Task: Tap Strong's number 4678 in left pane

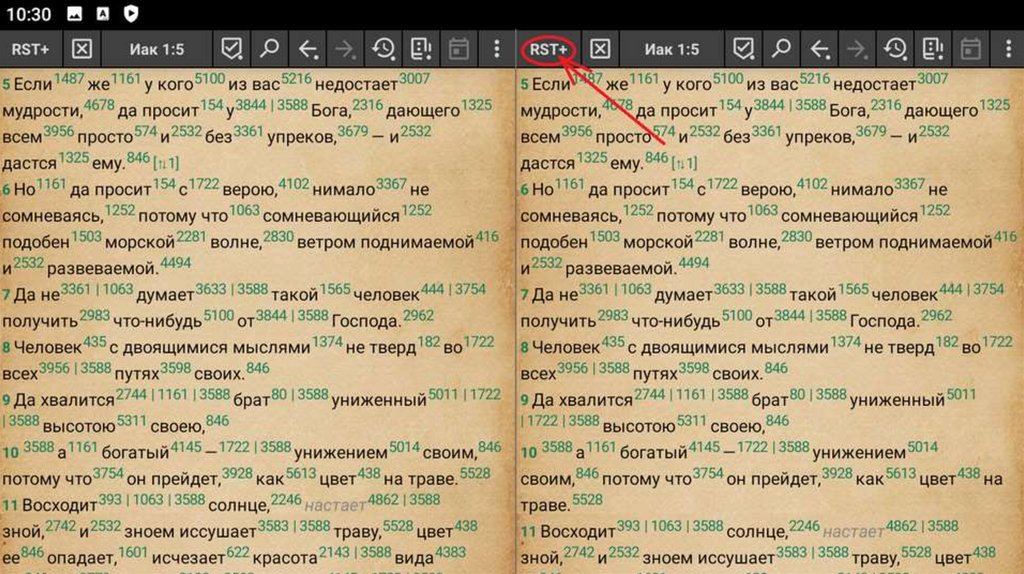Action: click(x=99, y=105)
